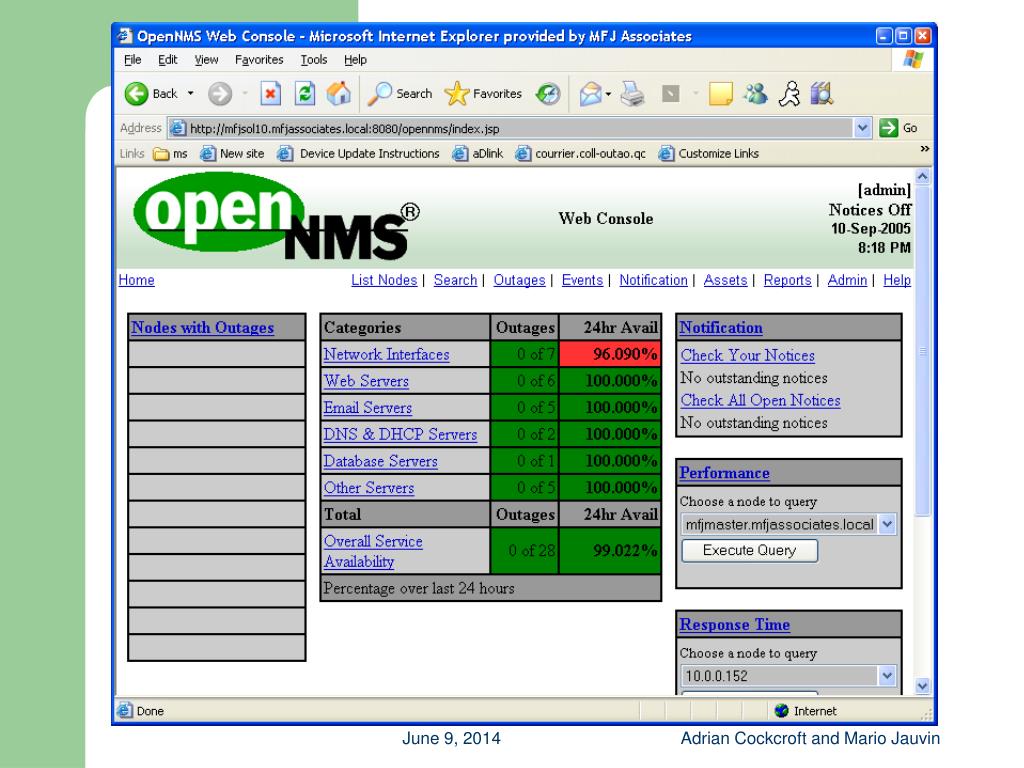Open the Web Servers category link

[x=366, y=381]
